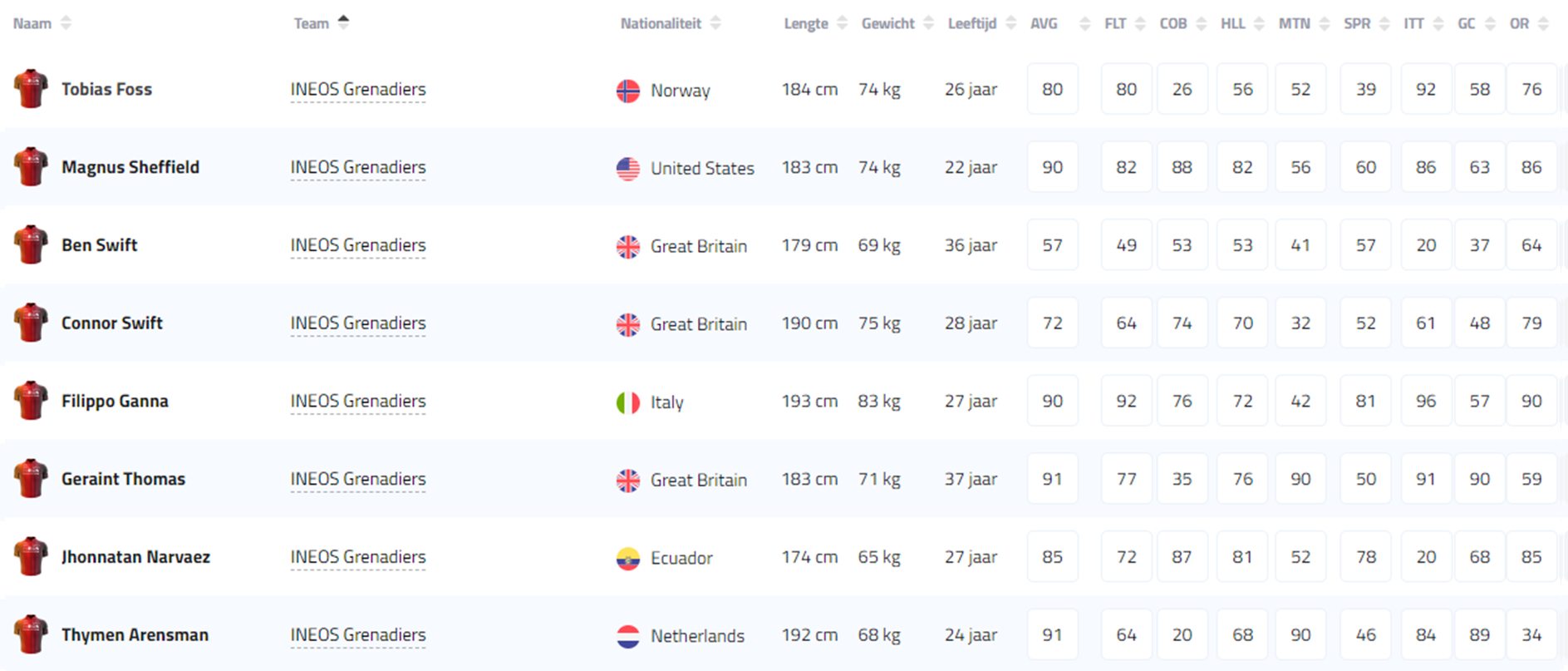Viewport: 1568px width, 671px height.
Task: Click Jhonnatan Narvaez's AVG rating box
Action: tap(1052, 557)
